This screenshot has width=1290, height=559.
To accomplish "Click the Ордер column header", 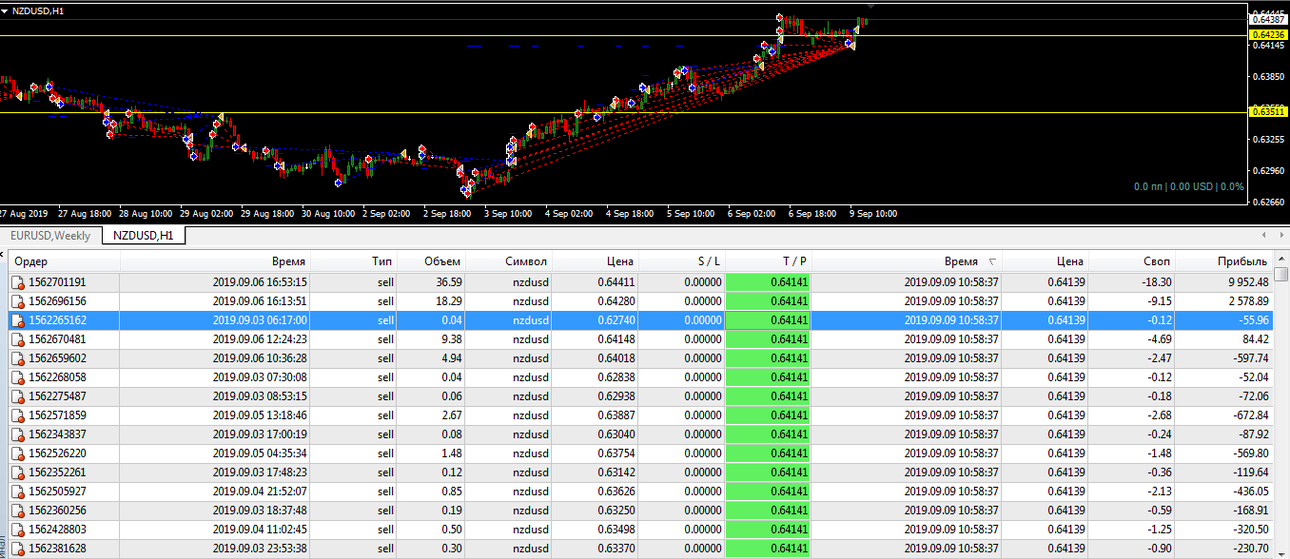I will tap(65, 261).
